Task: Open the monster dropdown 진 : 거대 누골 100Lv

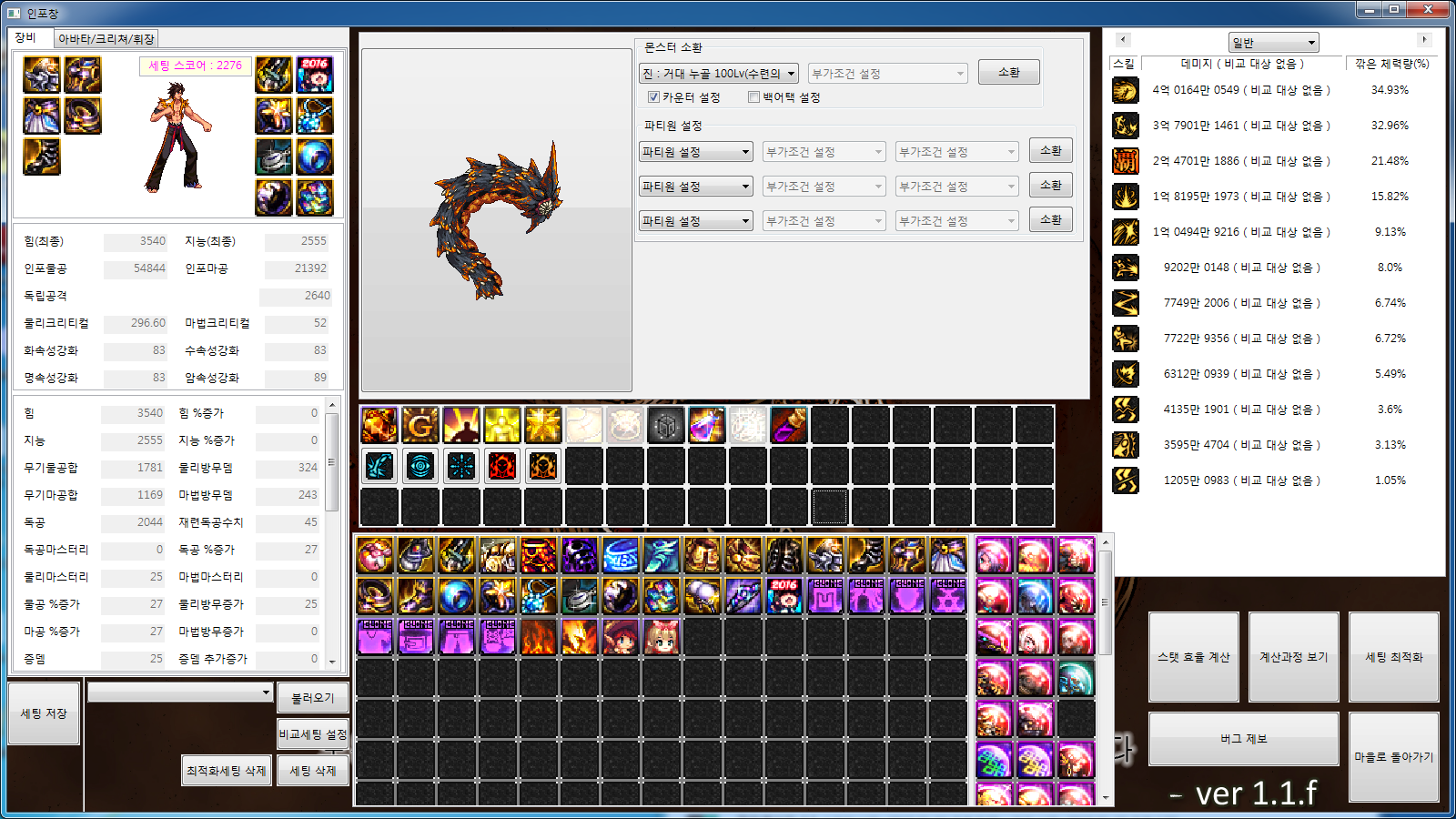Action: tap(719, 74)
